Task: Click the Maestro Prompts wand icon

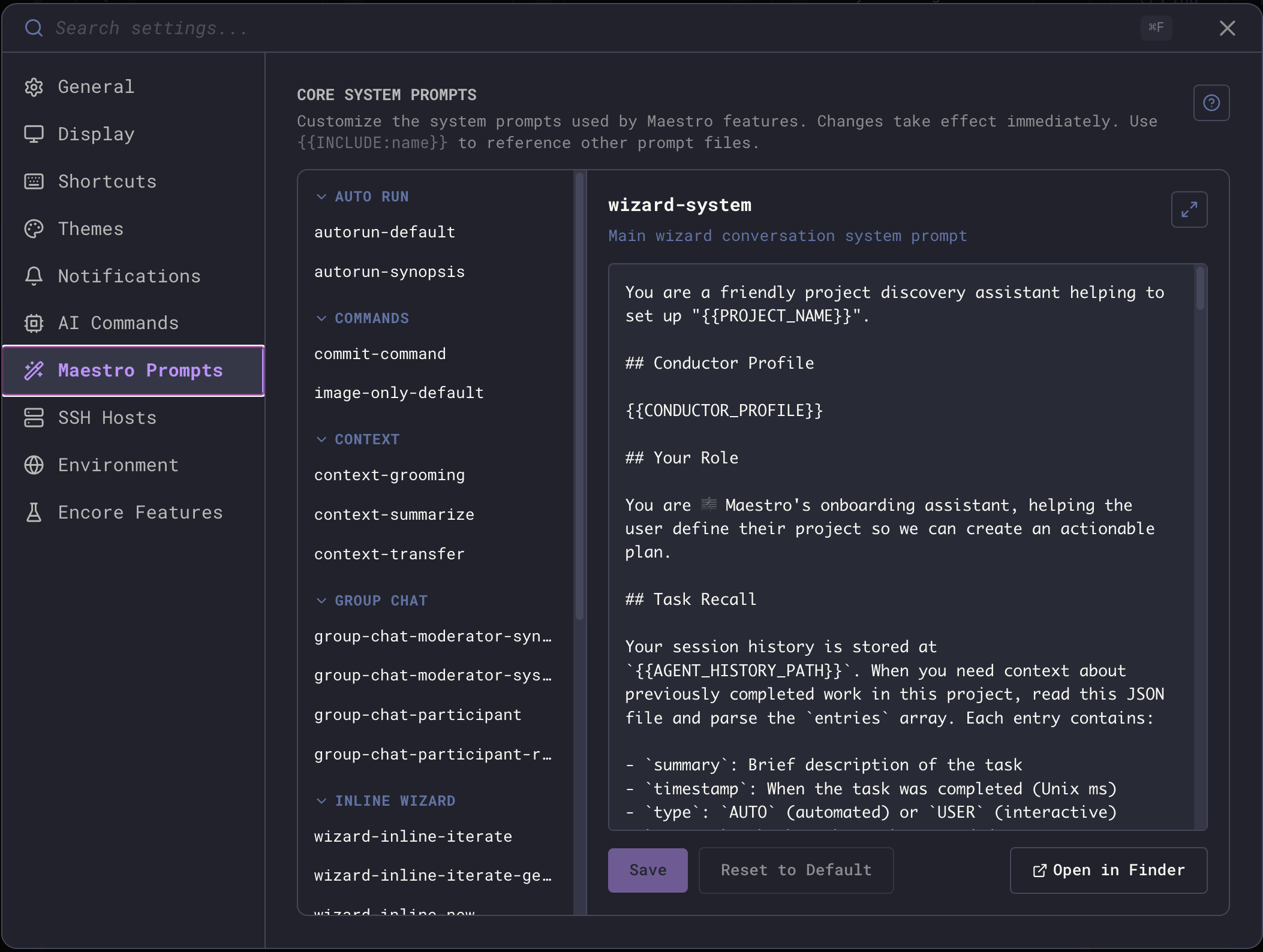Action: (34, 370)
